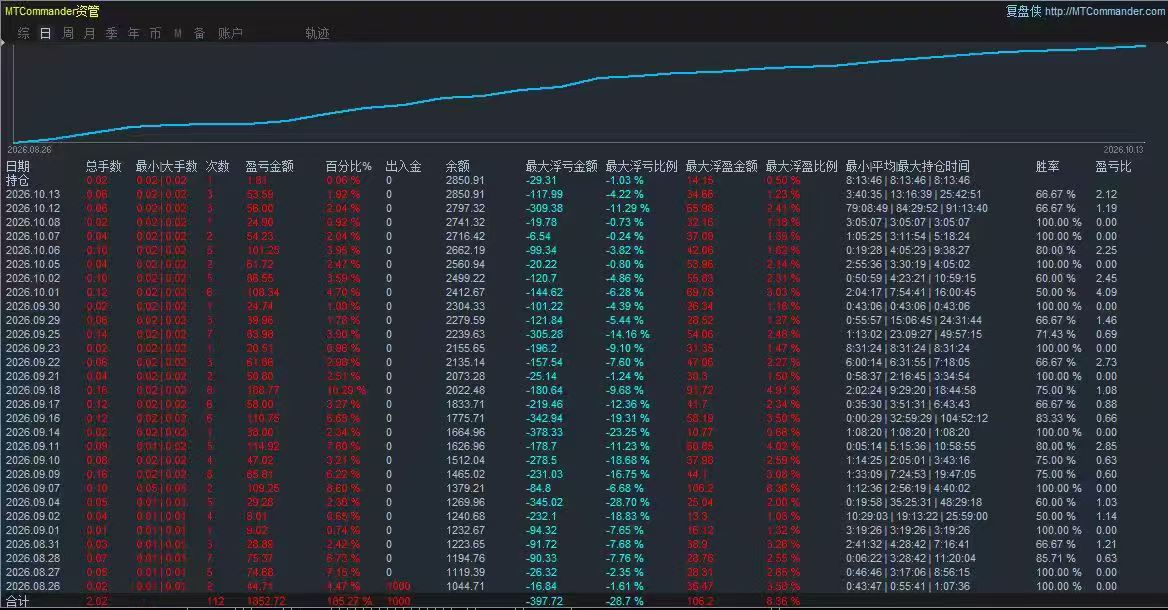Image resolution: width=1168 pixels, height=610 pixels.
Task: Click the balance value 2022.48
Action: pyautogui.click(x=465, y=390)
